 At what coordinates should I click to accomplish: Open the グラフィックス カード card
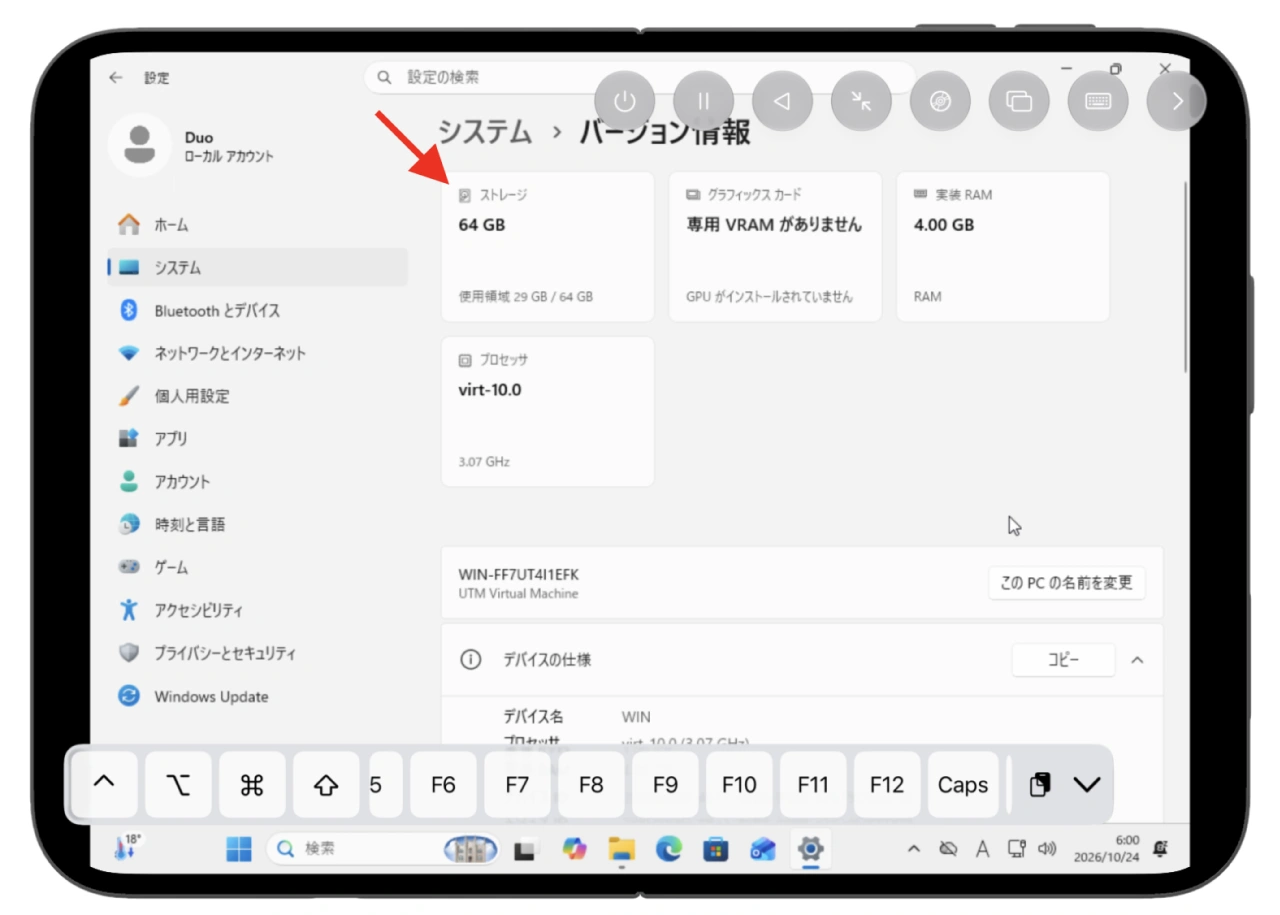click(x=775, y=247)
